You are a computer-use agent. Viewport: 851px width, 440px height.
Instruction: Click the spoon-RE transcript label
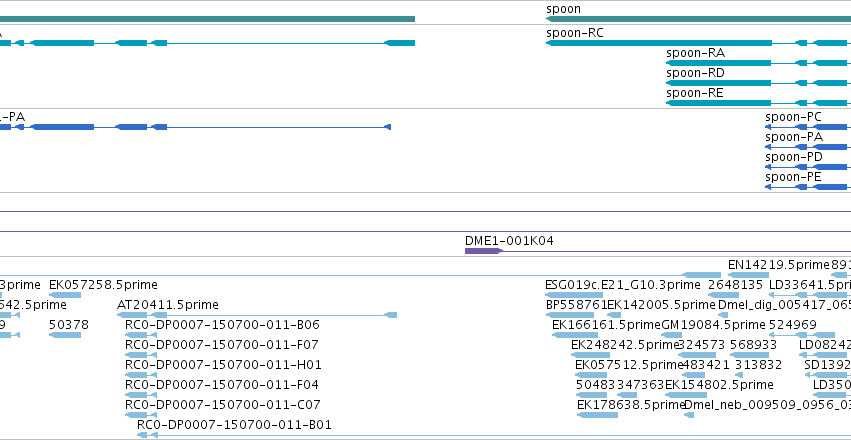click(695, 93)
